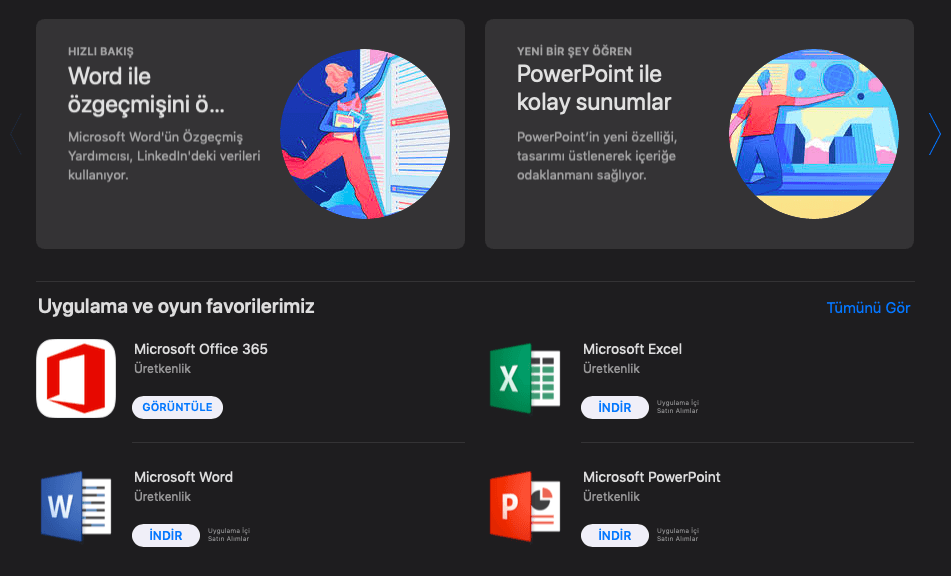Select the "Microsoft PowerPoint" app title
951x576 pixels.
tap(651, 477)
